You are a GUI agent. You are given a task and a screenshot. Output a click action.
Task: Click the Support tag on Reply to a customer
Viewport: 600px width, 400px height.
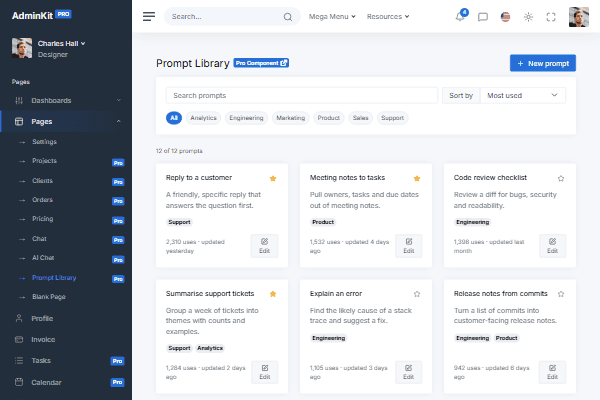pos(179,222)
